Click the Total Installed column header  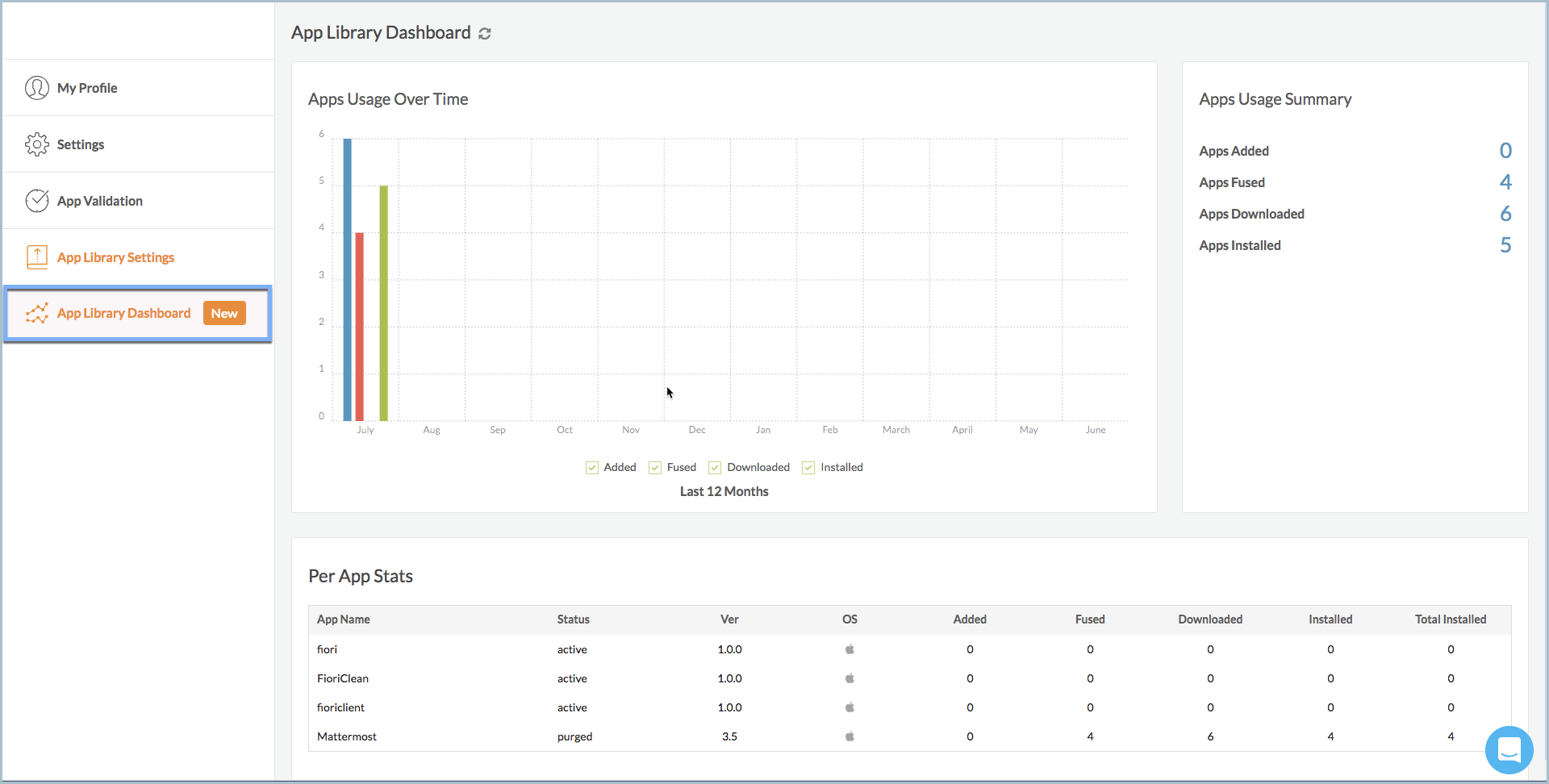pos(1451,619)
